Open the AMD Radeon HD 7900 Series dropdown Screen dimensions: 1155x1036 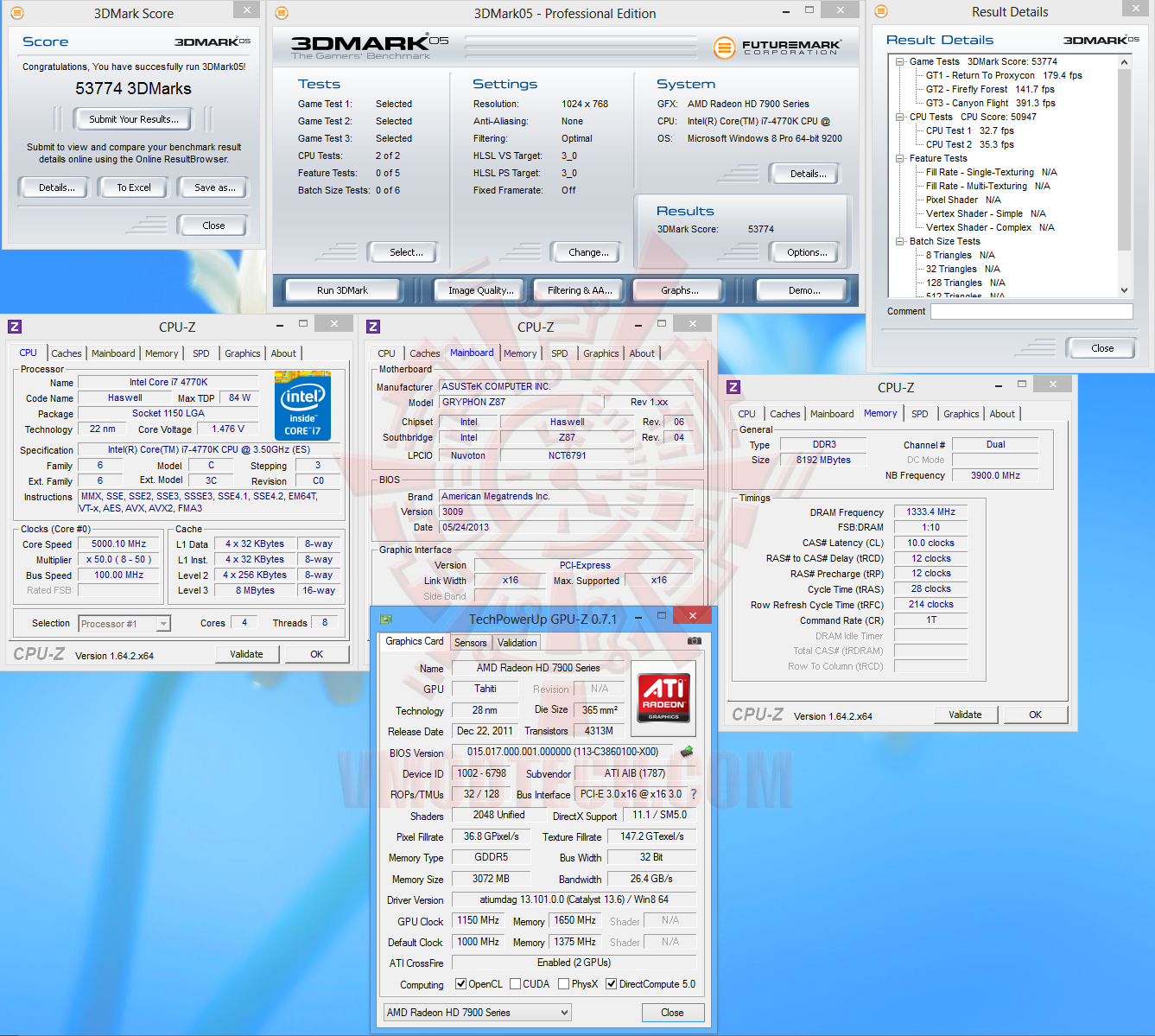coord(478,1013)
